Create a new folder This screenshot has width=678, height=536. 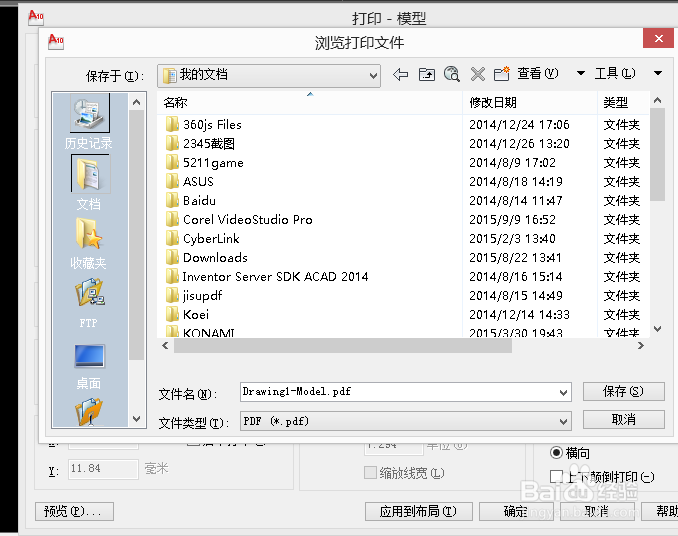click(x=502, y=74)
